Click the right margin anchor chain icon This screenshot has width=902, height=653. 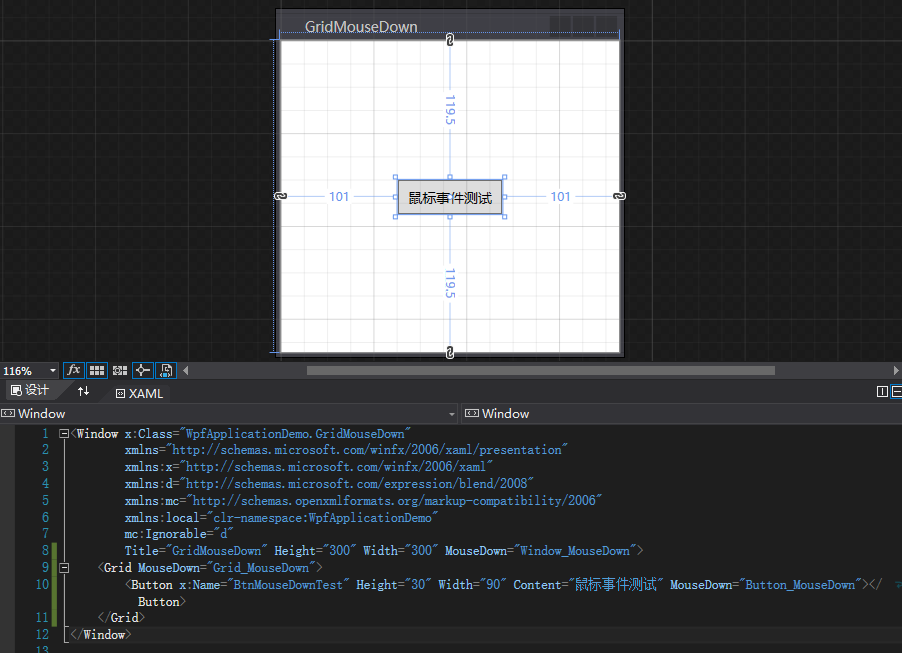(x=619, y=196)
